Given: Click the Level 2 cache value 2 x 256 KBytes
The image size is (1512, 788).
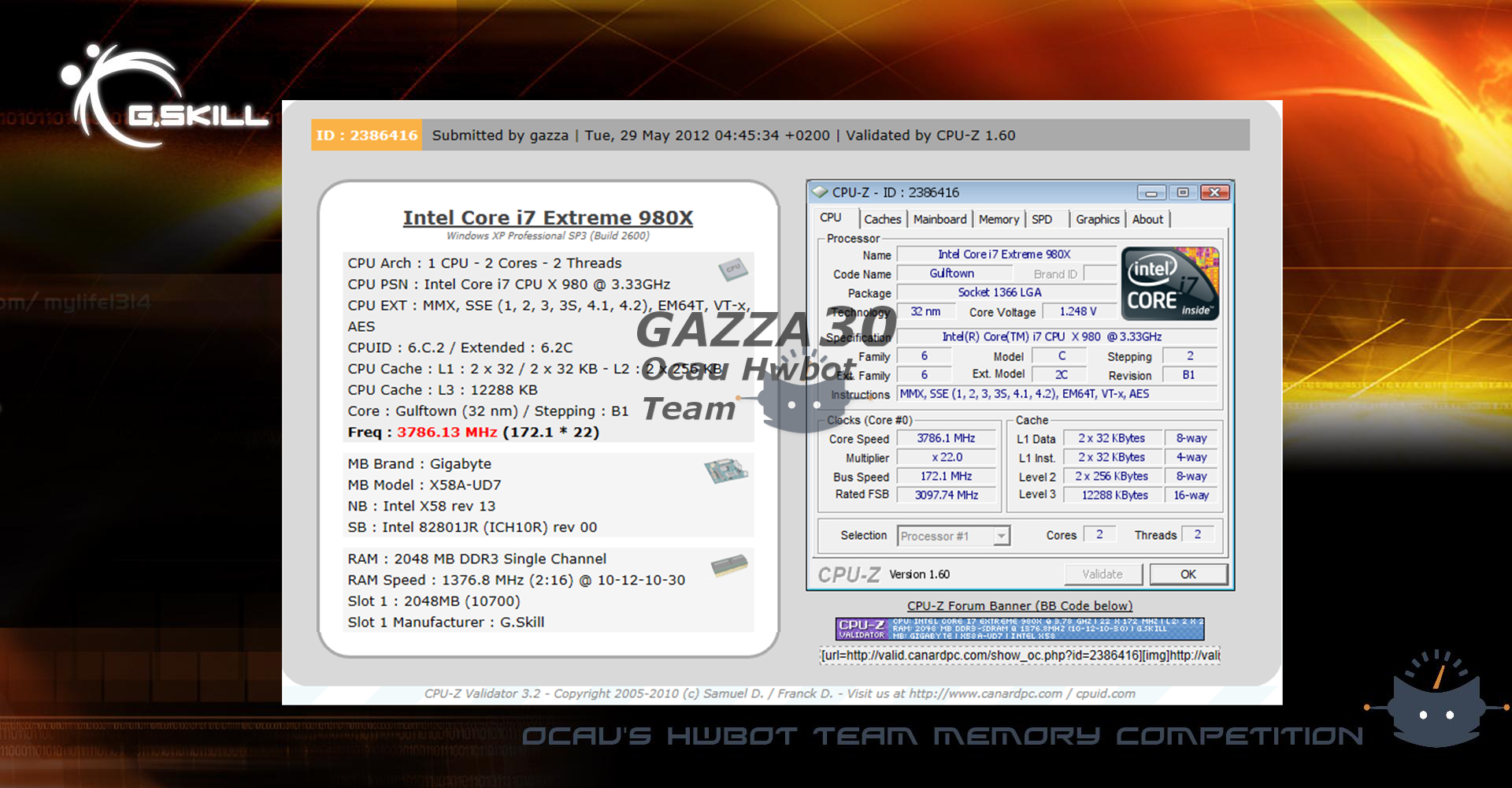Looking at the screenshot, I should coord(1112,476).
